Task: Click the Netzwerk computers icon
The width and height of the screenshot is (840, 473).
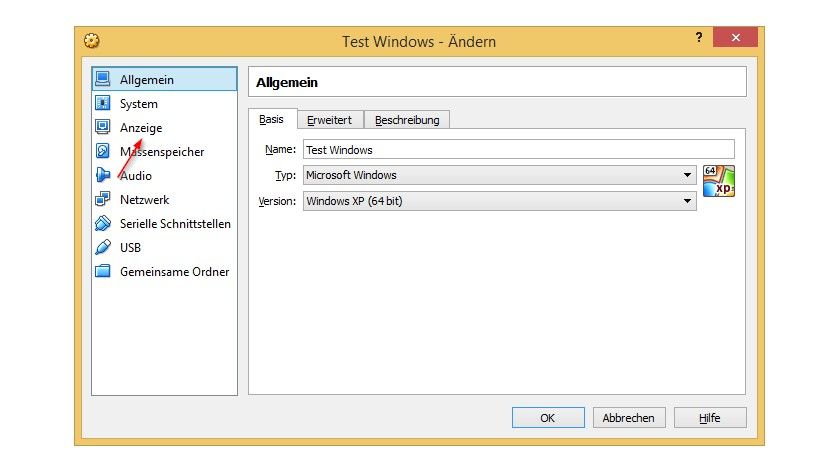Action: click(102, 199)
